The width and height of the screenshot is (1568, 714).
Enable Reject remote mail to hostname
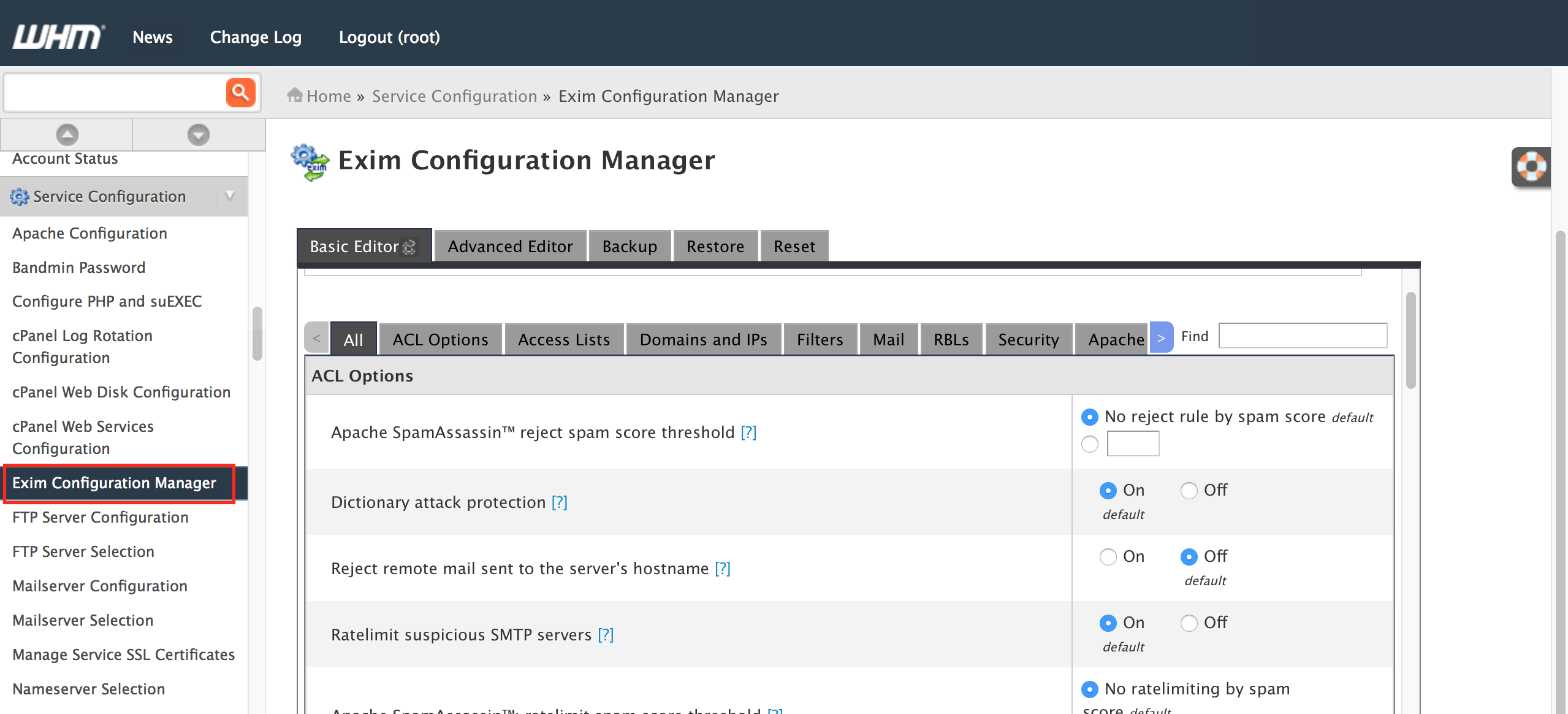1108,557
